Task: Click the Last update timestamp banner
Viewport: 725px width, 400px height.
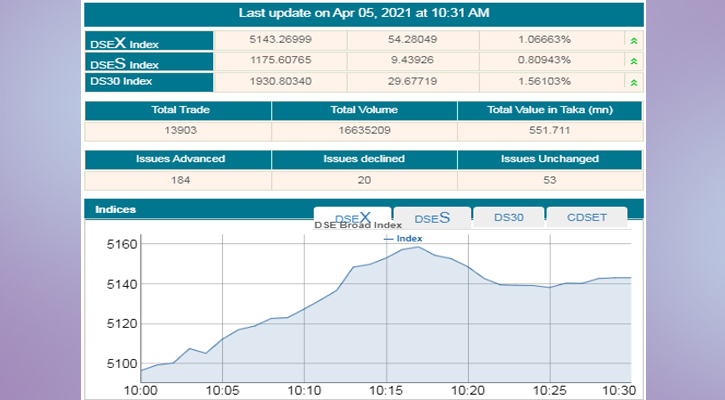Action: coord(364,13)
